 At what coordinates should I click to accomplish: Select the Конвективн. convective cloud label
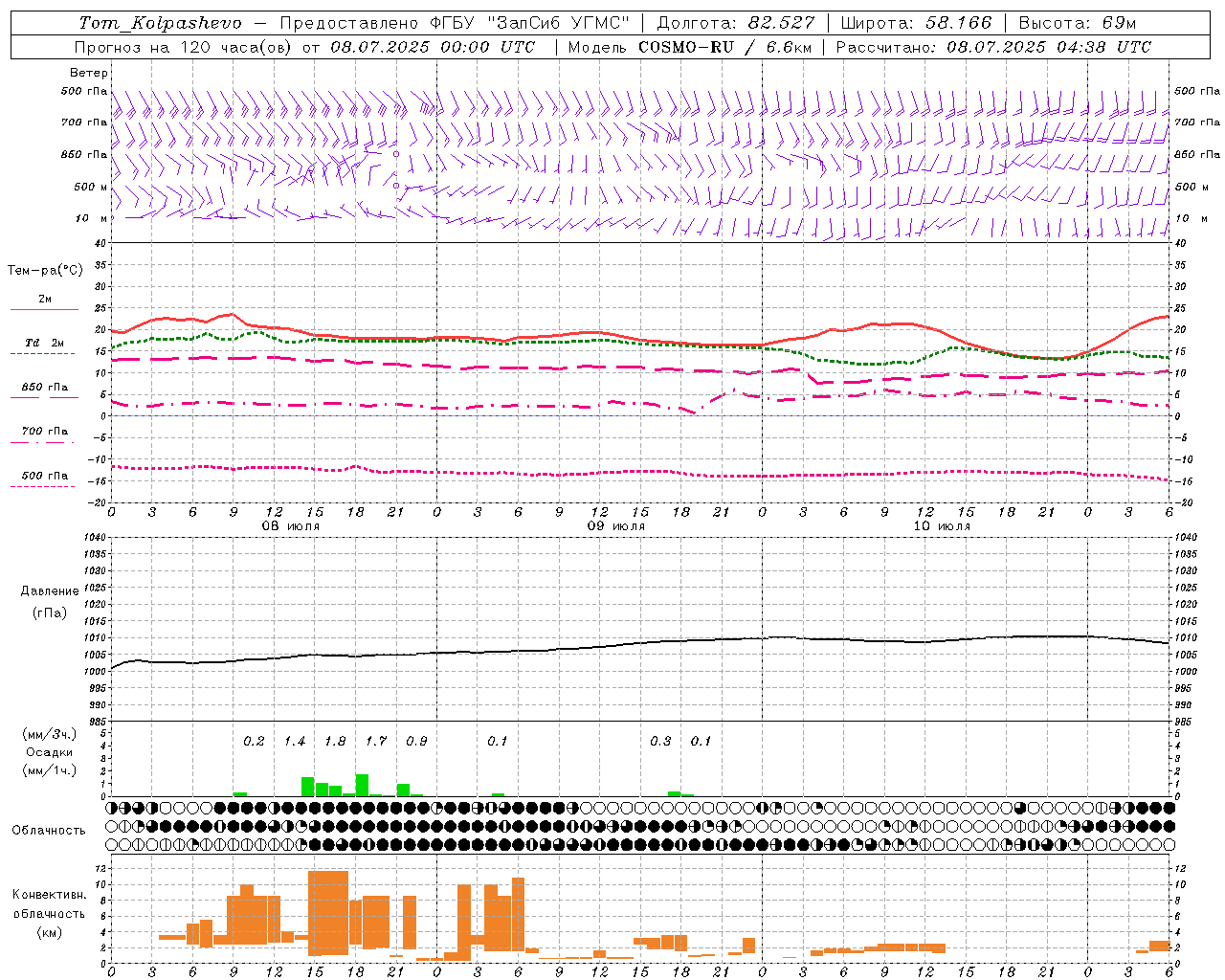click(49, 895)
